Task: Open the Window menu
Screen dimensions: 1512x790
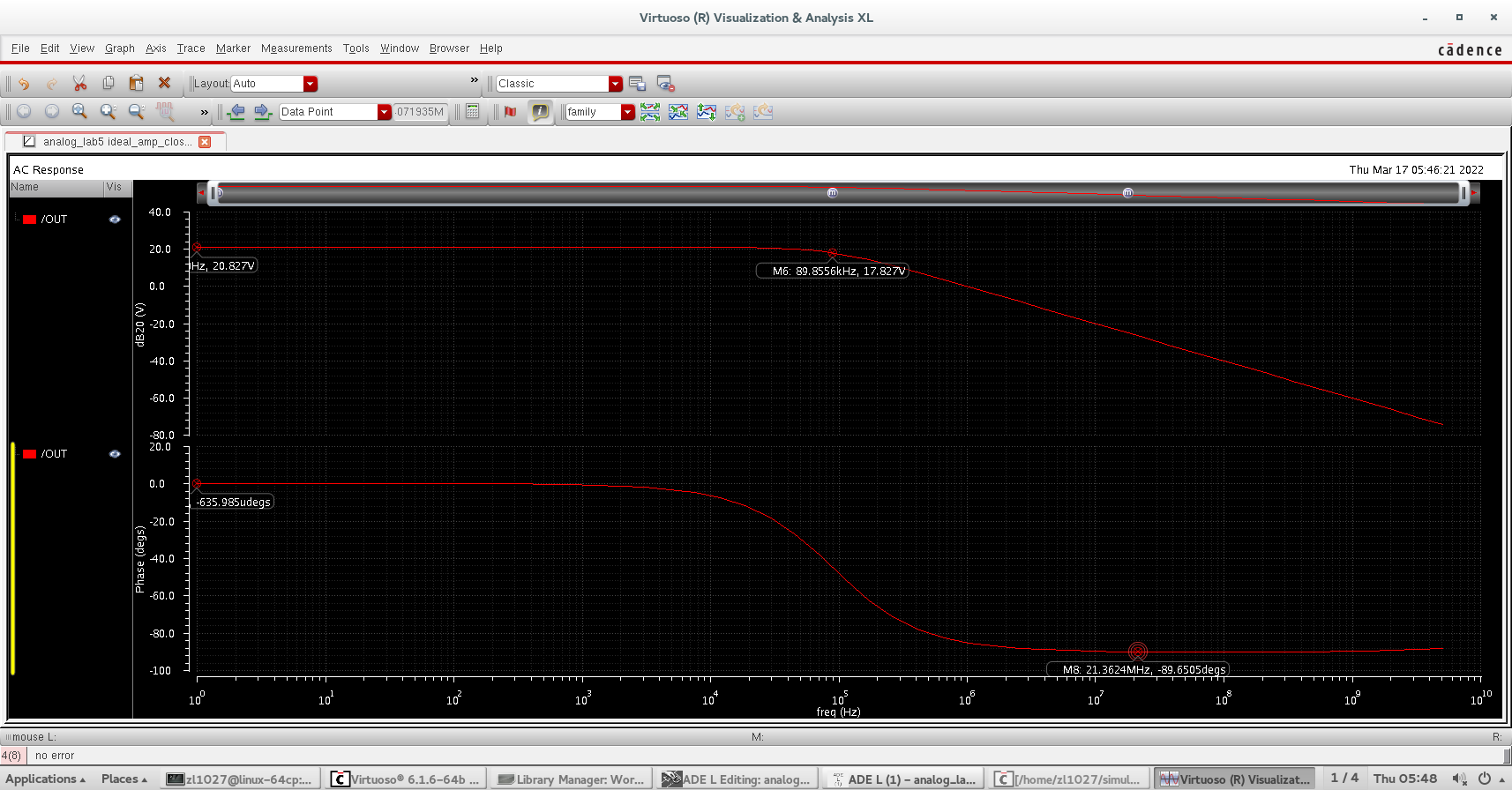Action: [400, 48]
